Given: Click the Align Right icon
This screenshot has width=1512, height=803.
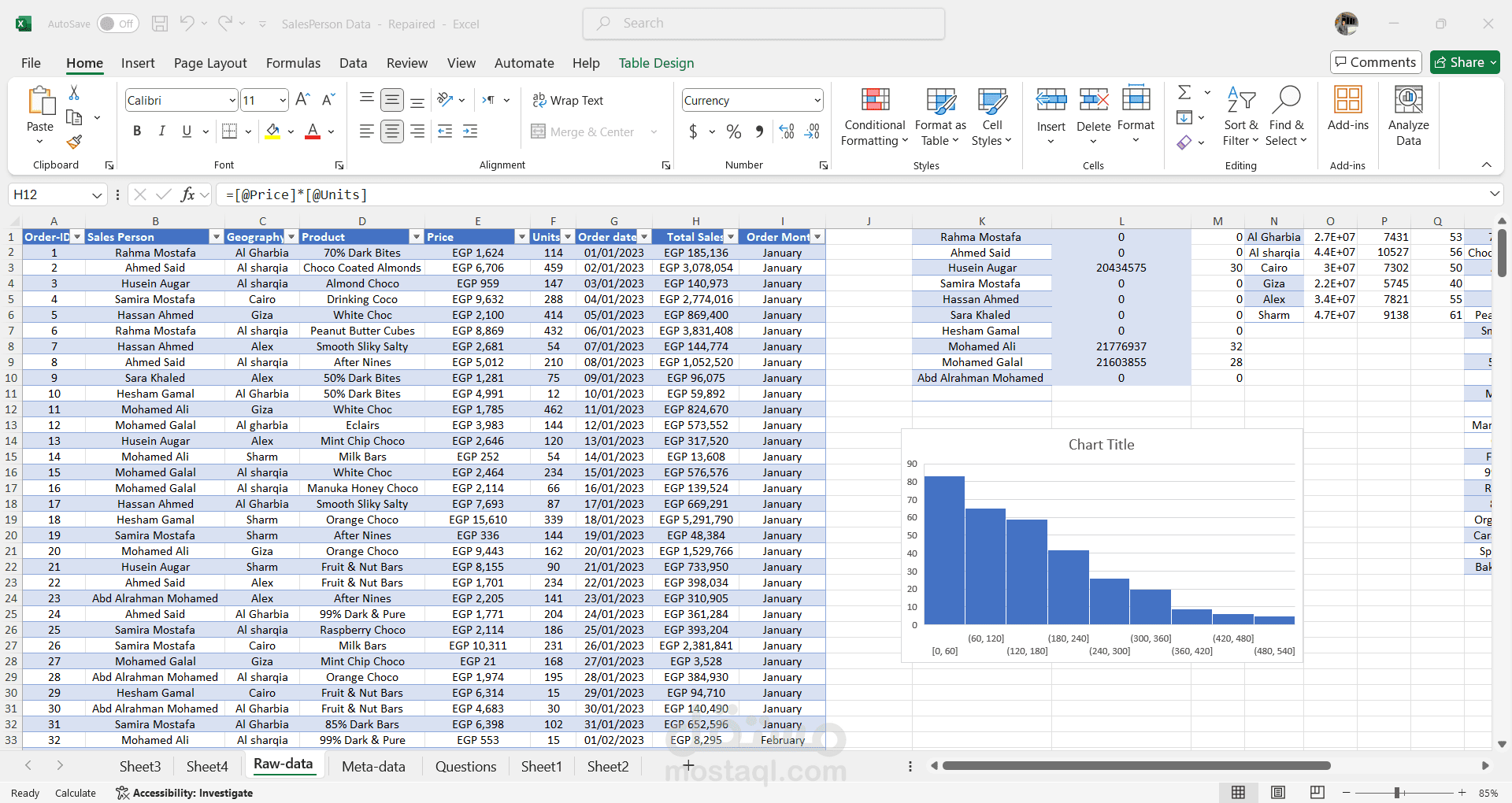Looking at the screenshot, I should point(417,131).
